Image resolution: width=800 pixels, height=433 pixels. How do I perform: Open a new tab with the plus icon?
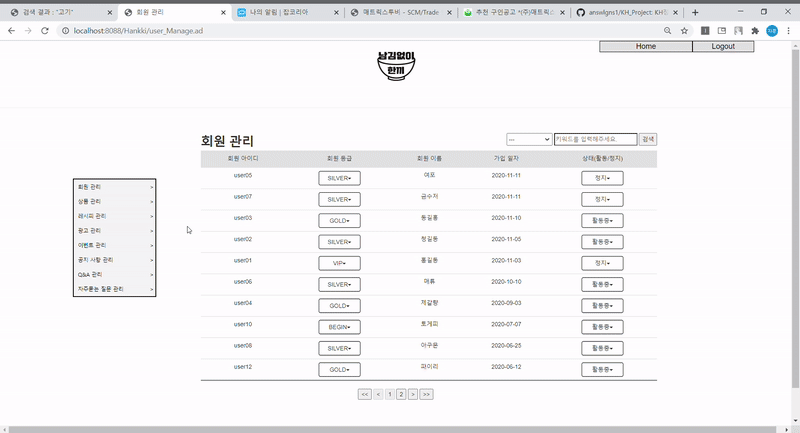(695, 12)
